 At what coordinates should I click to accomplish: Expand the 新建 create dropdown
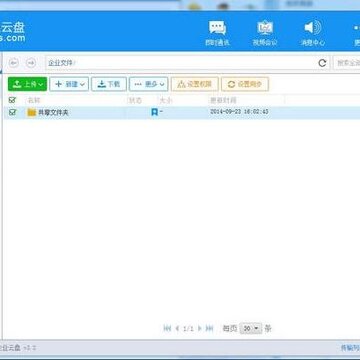click(x=69, y=84)
